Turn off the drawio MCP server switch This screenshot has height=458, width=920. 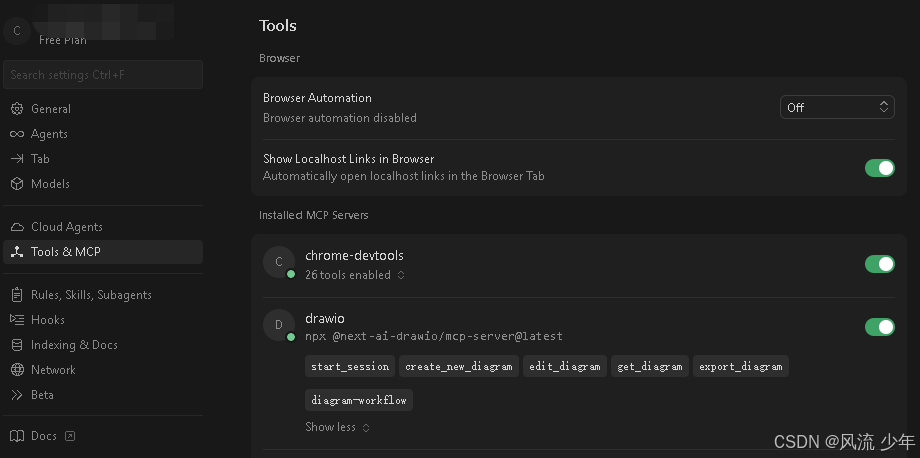point(879,327)
